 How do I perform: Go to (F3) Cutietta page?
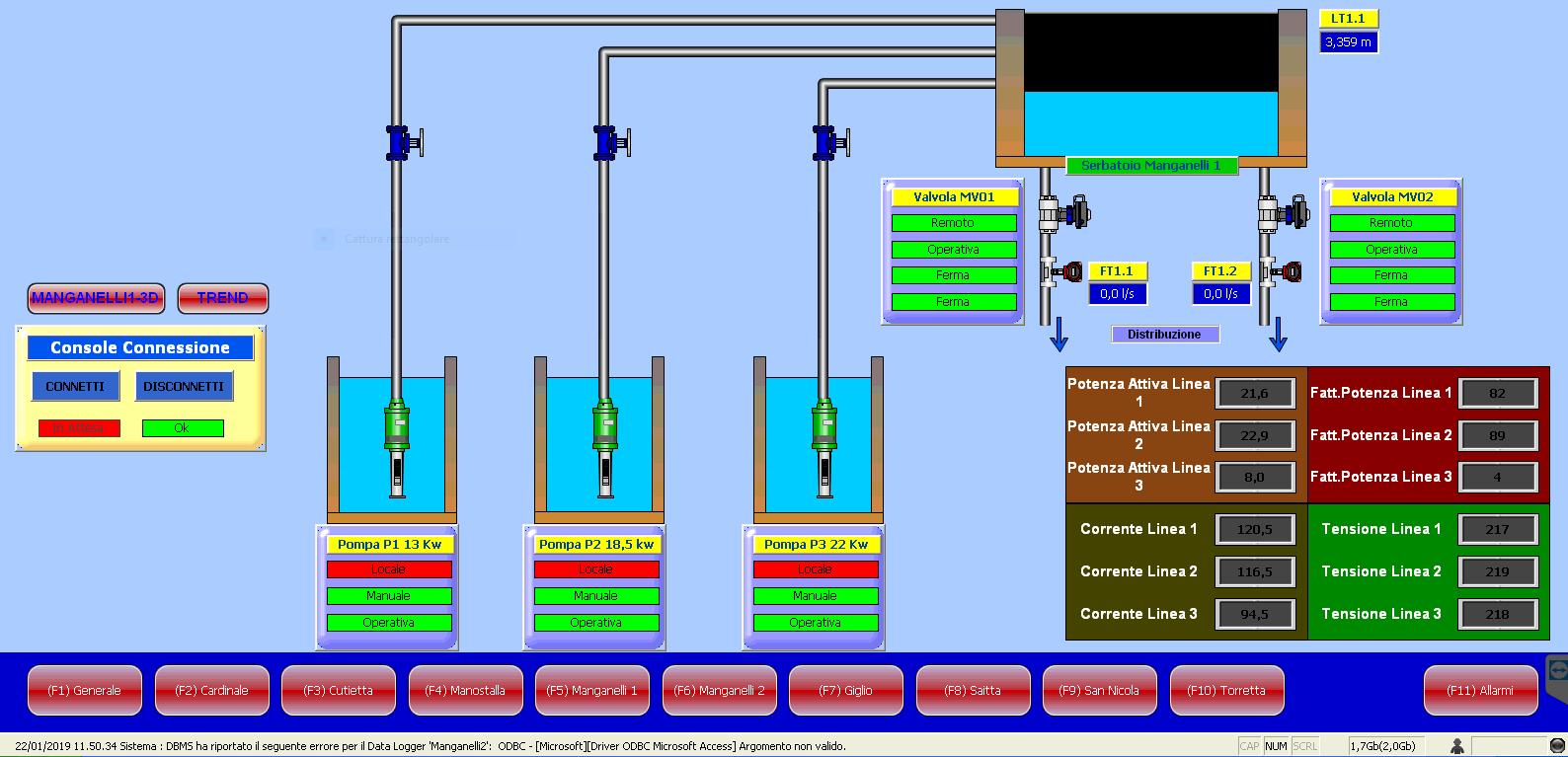[339, 690]
